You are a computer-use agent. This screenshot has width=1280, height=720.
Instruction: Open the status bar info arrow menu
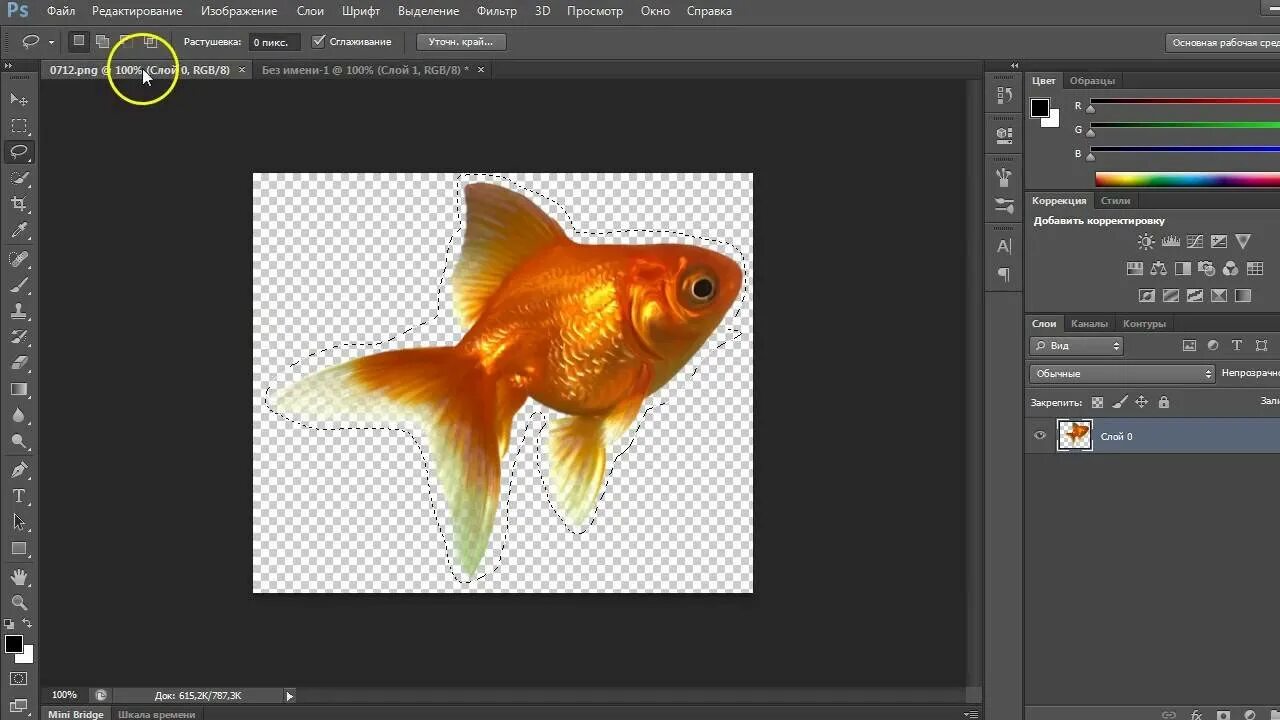point(290,695)
